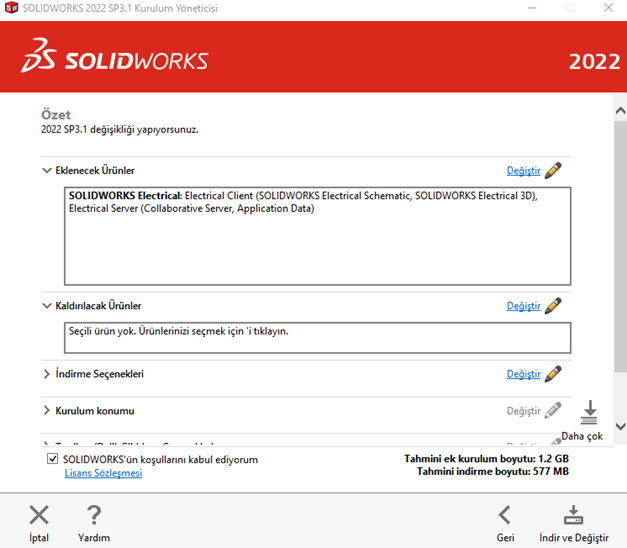
Task: Click Değiştir link for Eklenecek Ürünler
Action: (523, 171)
